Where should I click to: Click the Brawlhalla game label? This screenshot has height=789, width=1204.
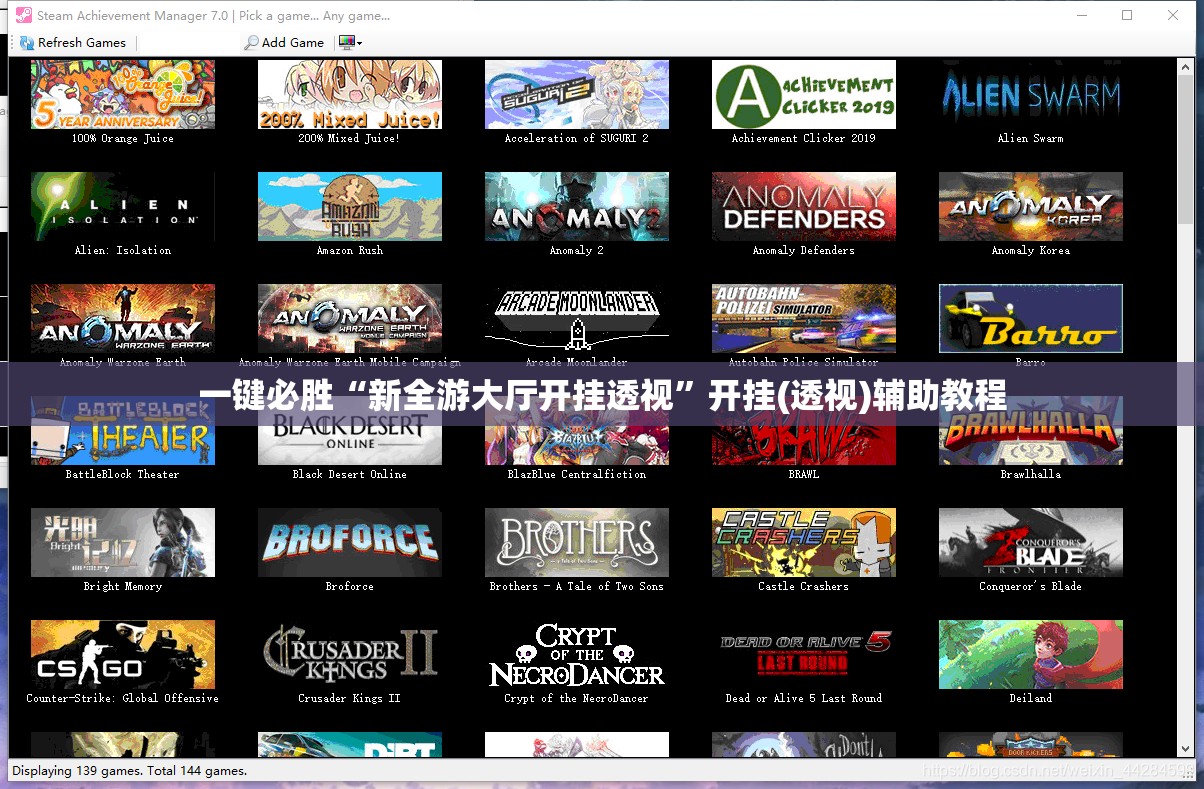1031,474
